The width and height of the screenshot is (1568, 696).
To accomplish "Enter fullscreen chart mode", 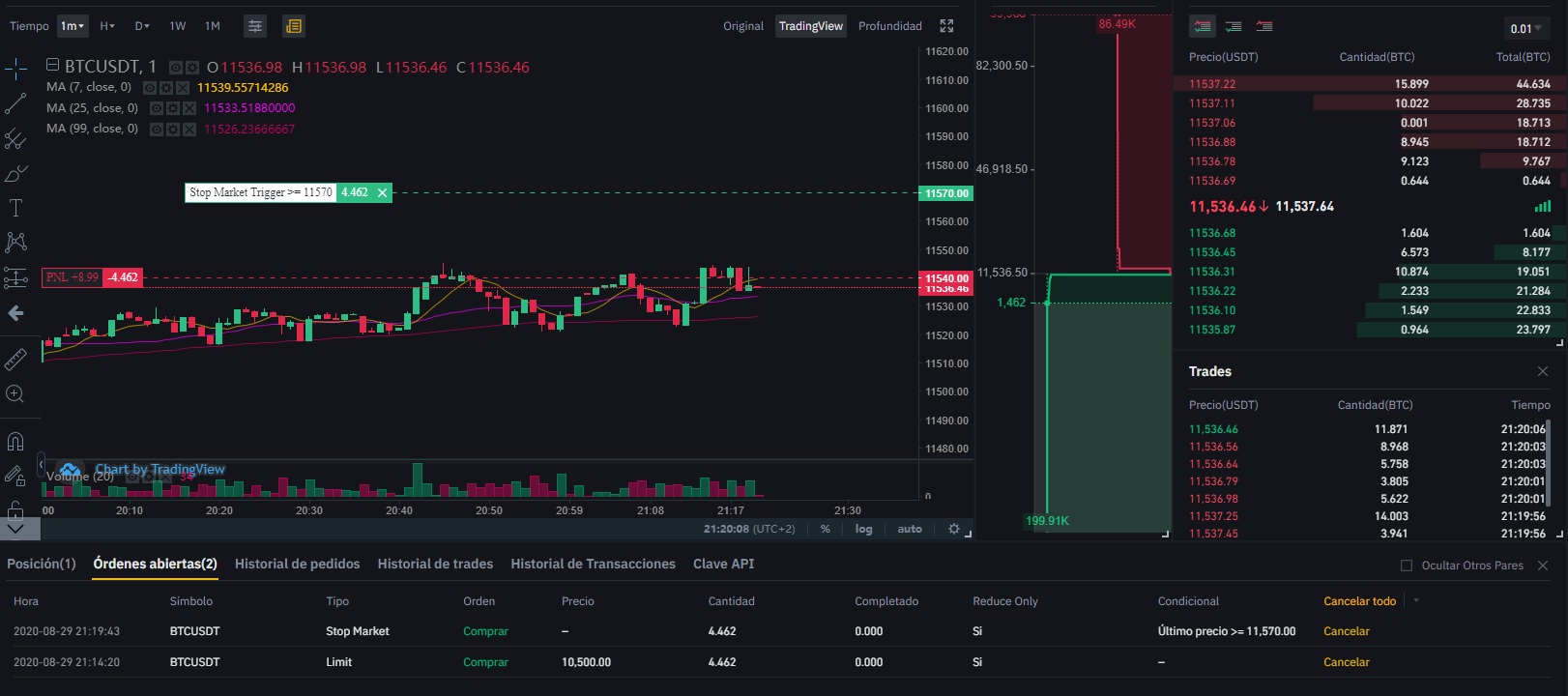I will 946,26.
